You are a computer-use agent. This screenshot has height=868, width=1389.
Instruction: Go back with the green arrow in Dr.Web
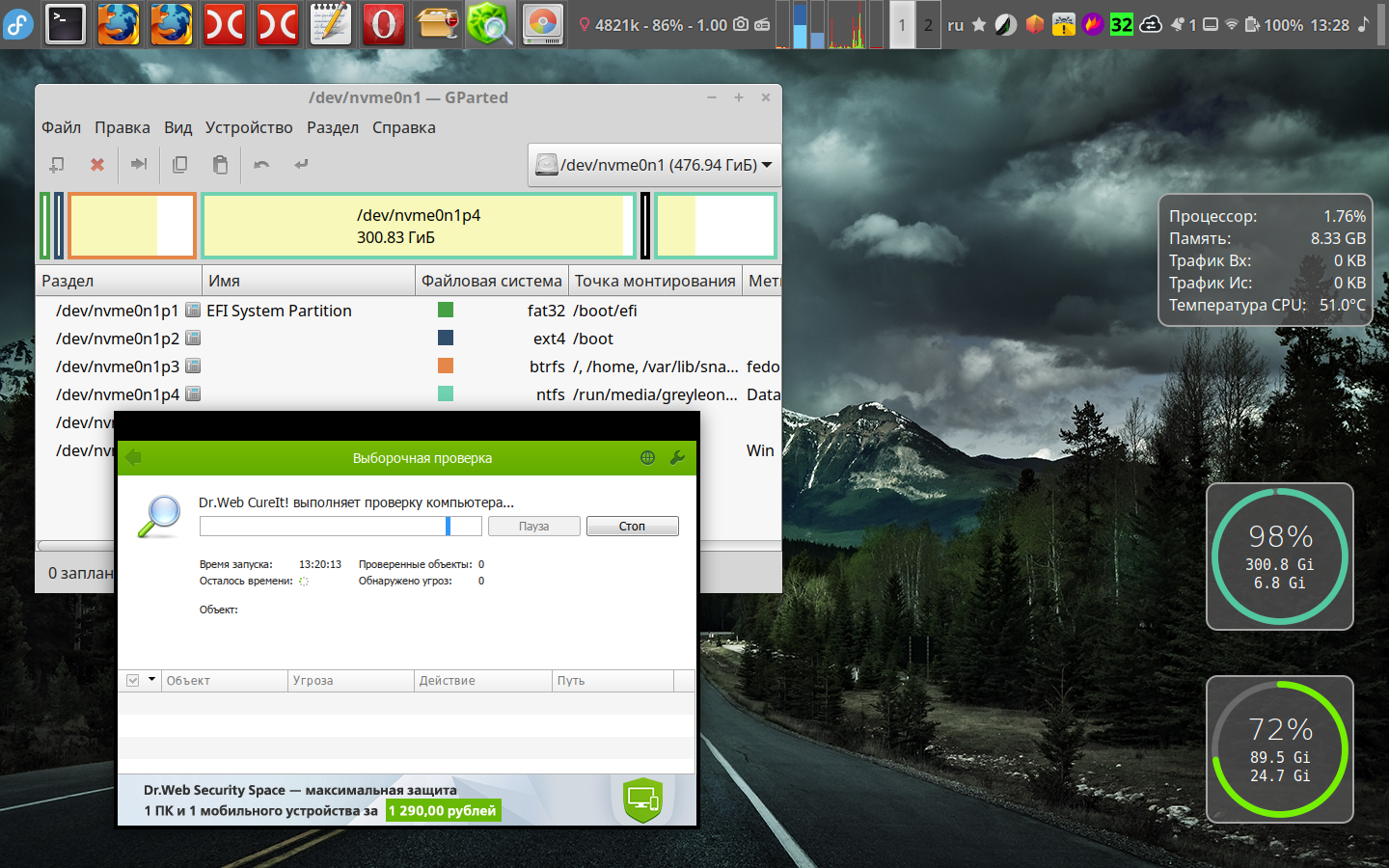(134, 458)
